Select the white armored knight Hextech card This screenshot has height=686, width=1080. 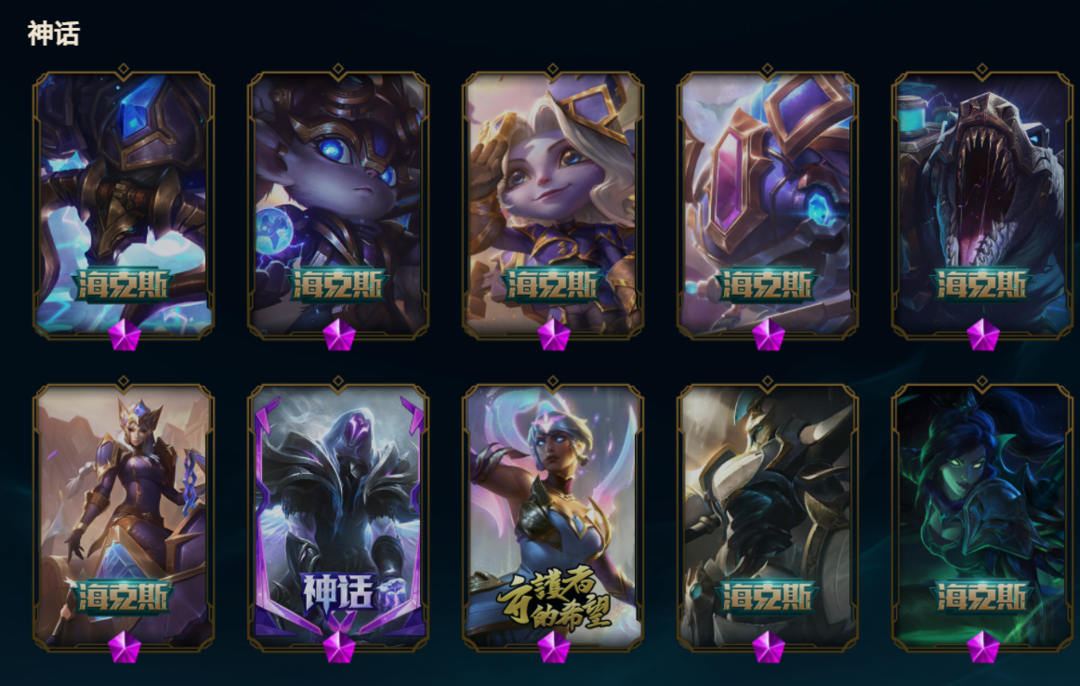pos(768,517)
